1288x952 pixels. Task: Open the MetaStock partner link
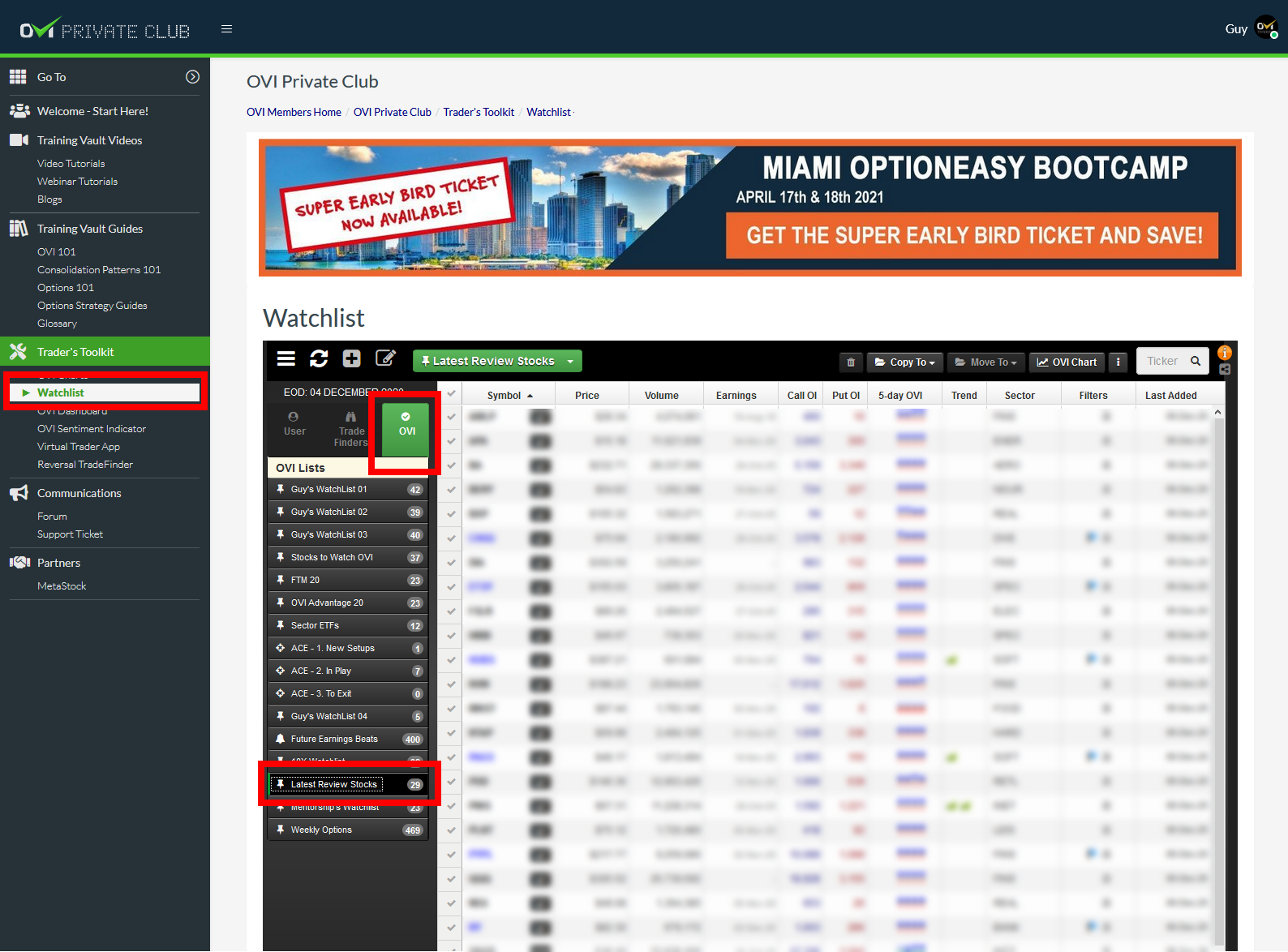coord(62,586)
